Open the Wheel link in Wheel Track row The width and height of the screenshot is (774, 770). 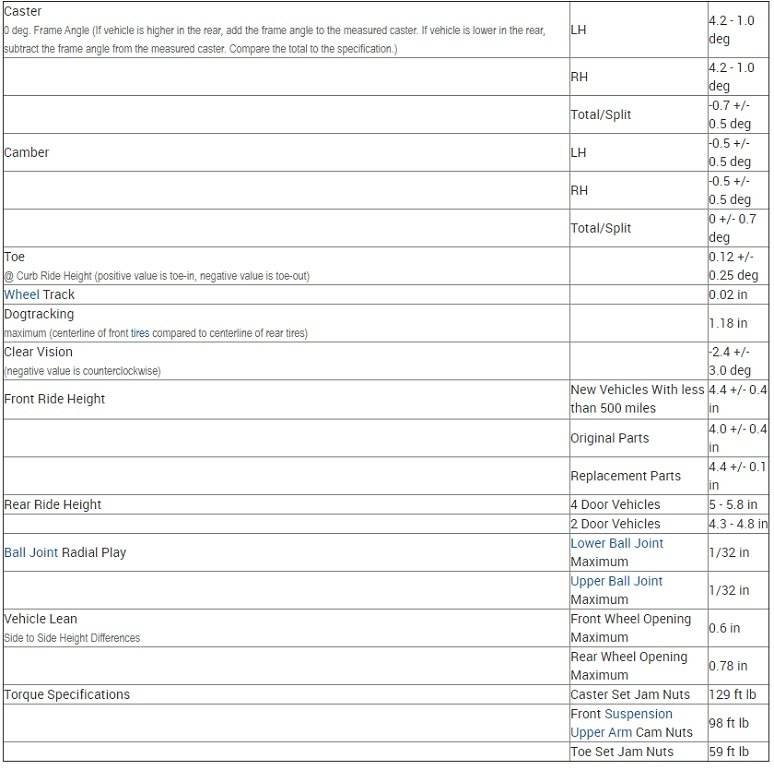click(21, 295)
